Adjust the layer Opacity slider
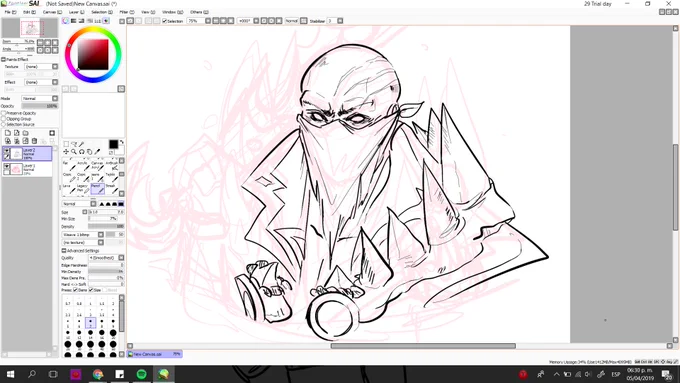The width and height of the screenshot is (680, 383). (39, 106)
